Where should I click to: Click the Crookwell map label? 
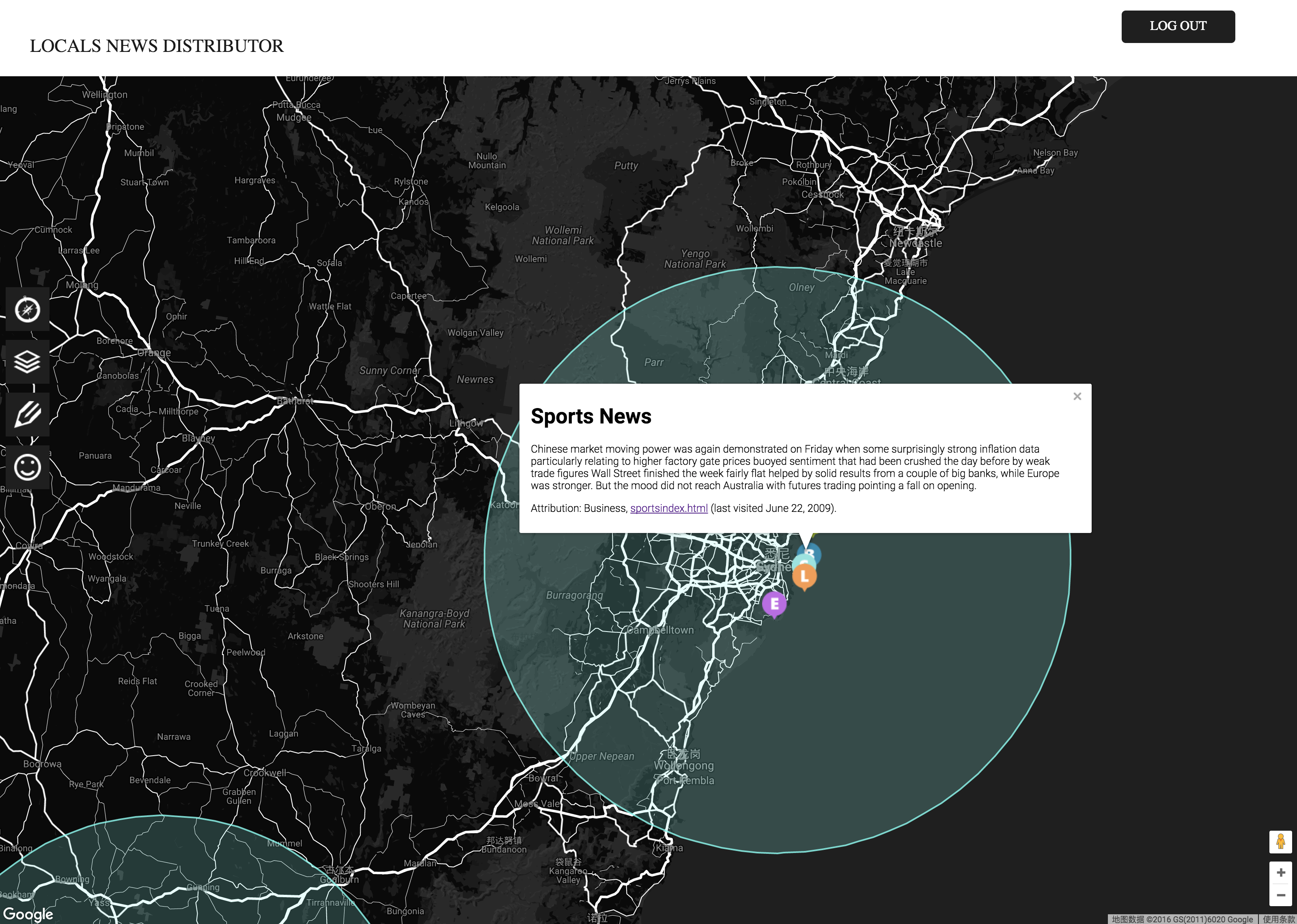click(x=265, y=773)
